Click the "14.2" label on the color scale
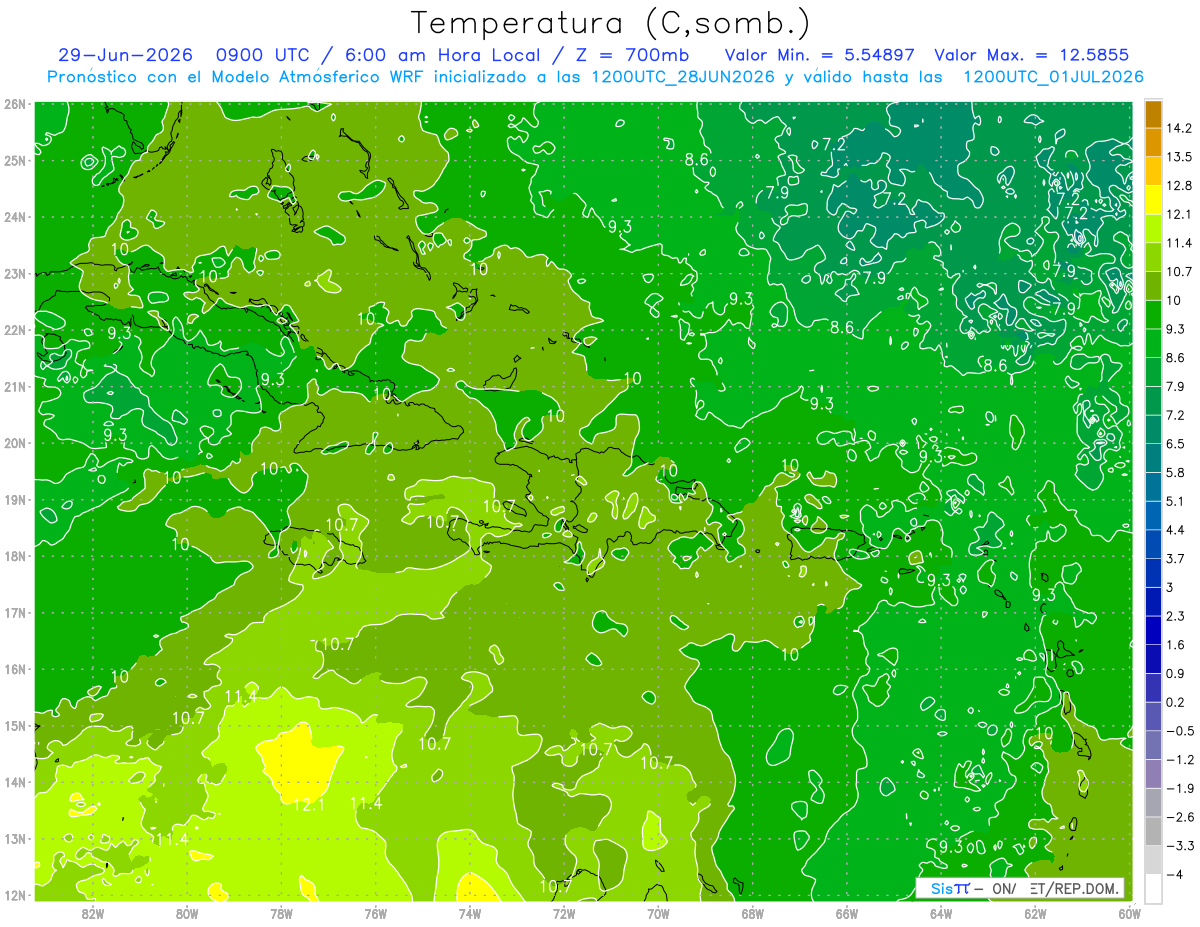The height and width of the screenshot is (927, 1200). point(1180,128)
